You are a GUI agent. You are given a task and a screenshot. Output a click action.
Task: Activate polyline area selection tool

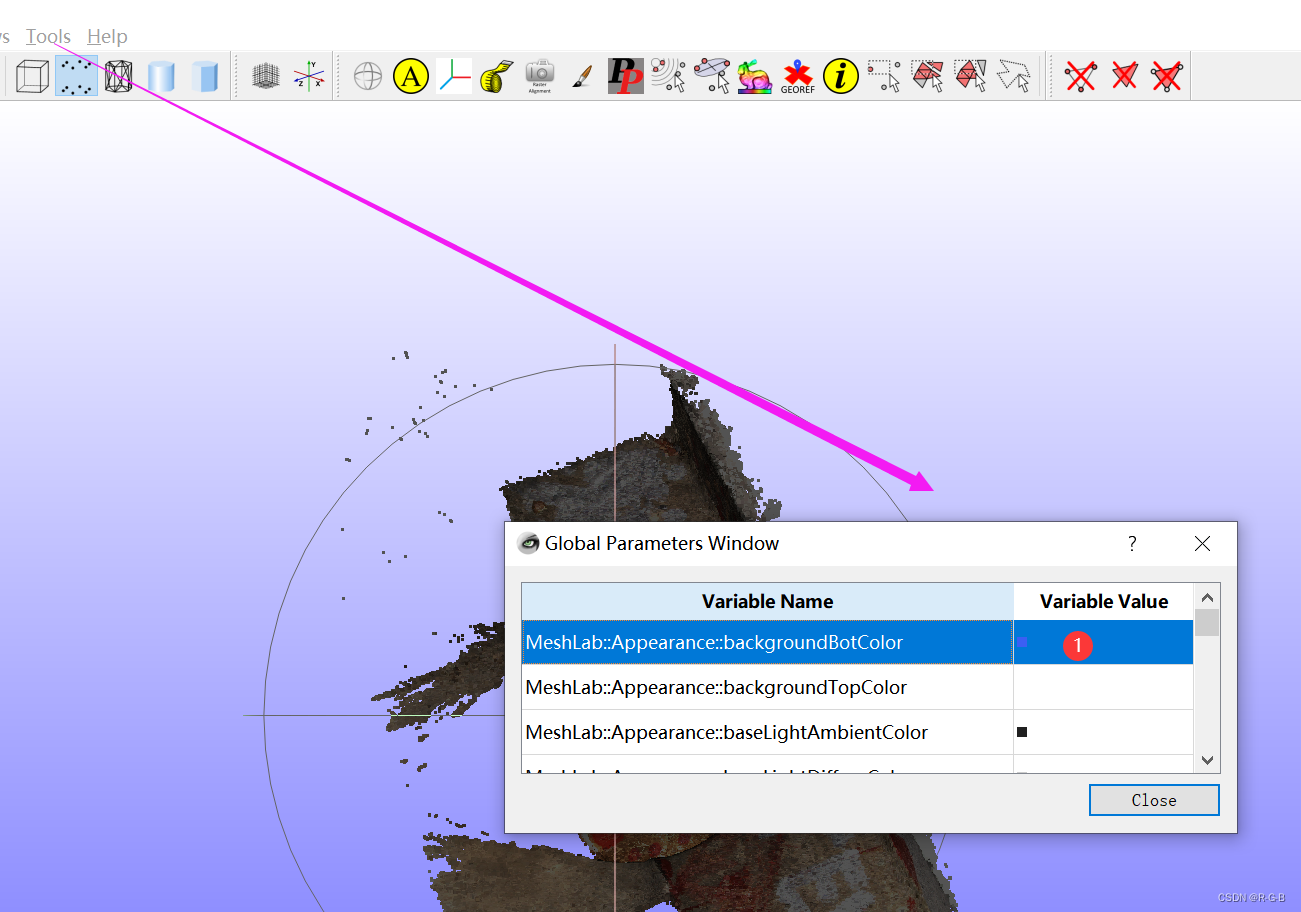(1013, 76)
